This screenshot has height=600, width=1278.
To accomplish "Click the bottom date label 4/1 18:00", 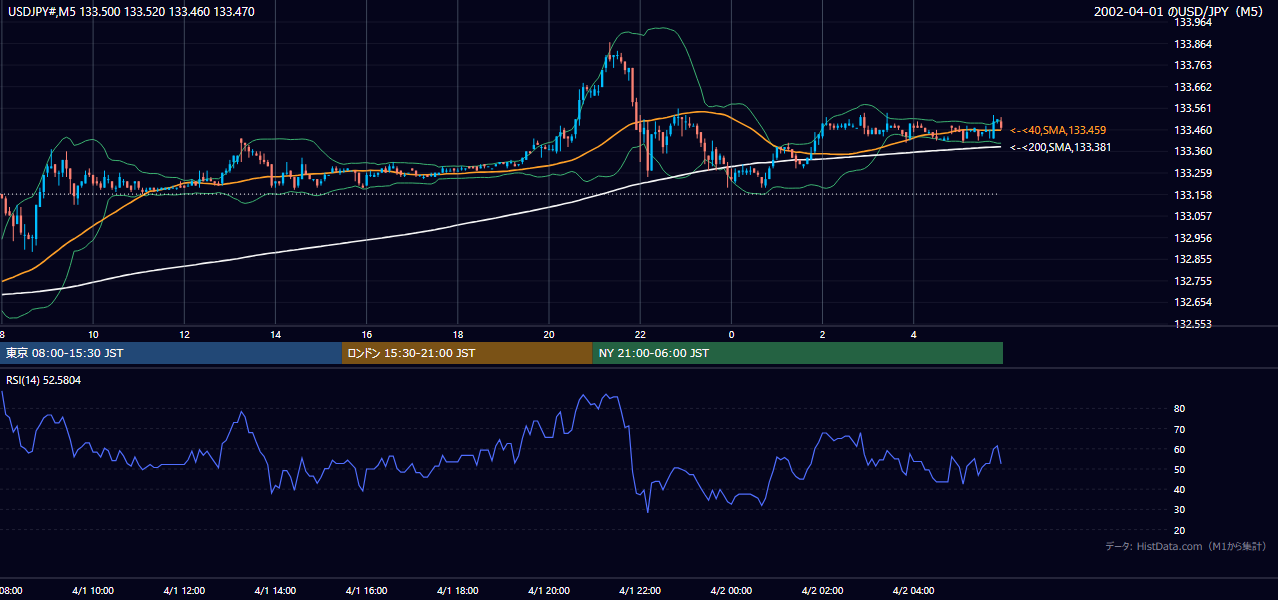I will [457, 591].
